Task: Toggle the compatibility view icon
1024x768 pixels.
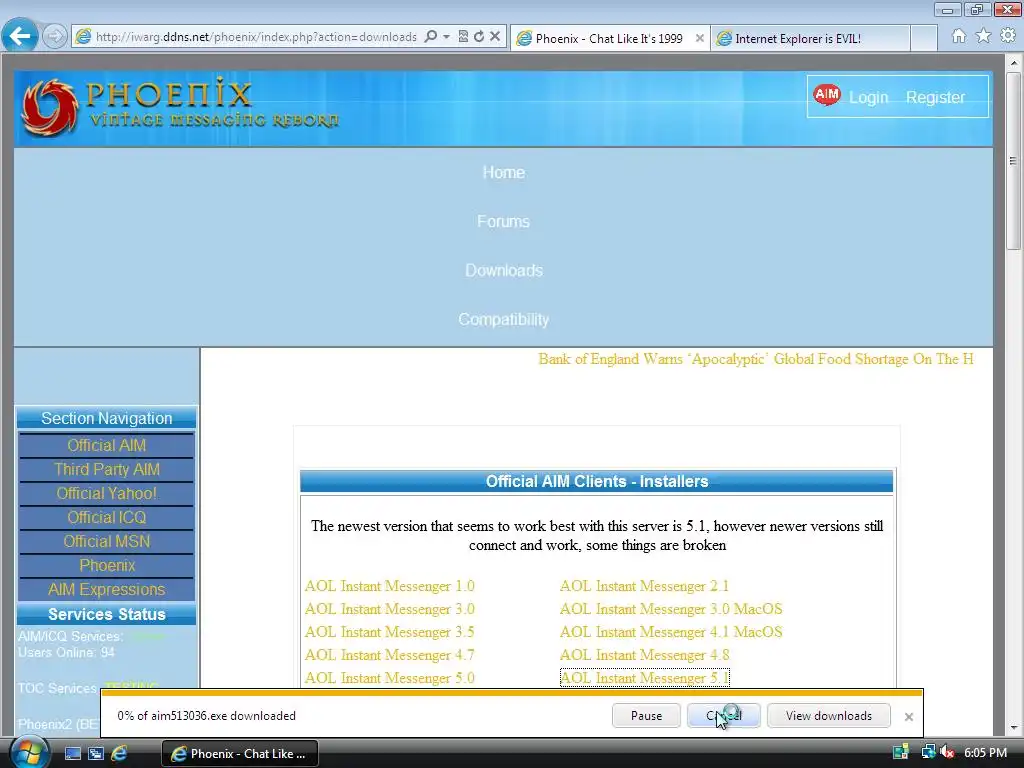Action: point(463,37)
